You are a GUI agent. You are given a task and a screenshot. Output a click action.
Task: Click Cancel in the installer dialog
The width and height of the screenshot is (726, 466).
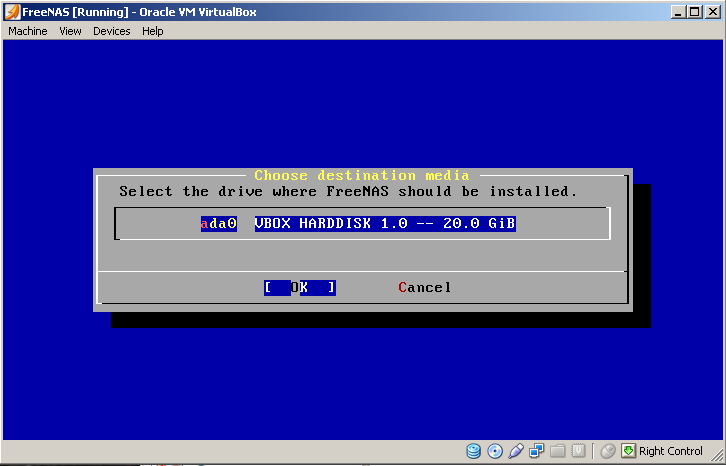pyautogui.click(x=425, y=288)
